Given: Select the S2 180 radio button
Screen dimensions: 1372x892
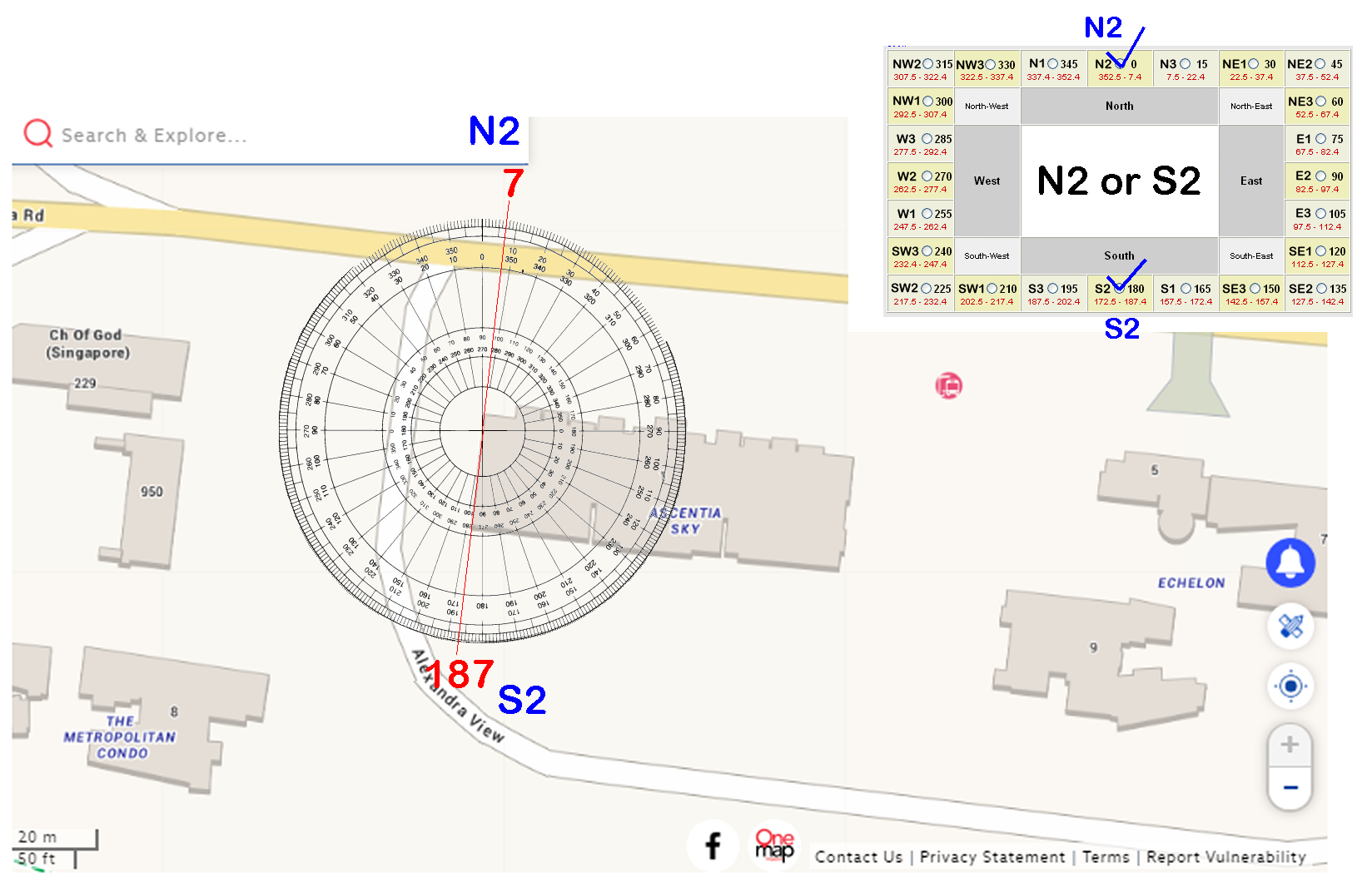Looking at the screenshot, I should [x=1120, y=289].
